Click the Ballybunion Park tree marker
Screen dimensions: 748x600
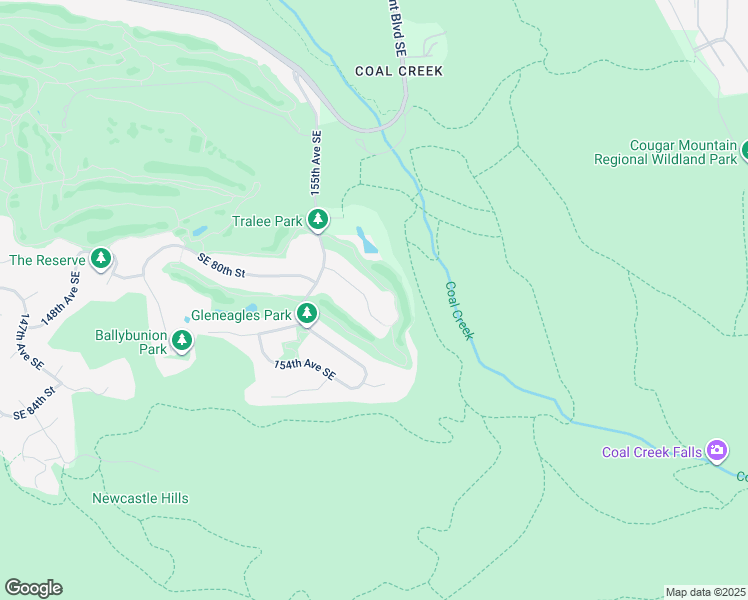click(x=181, y=341)
